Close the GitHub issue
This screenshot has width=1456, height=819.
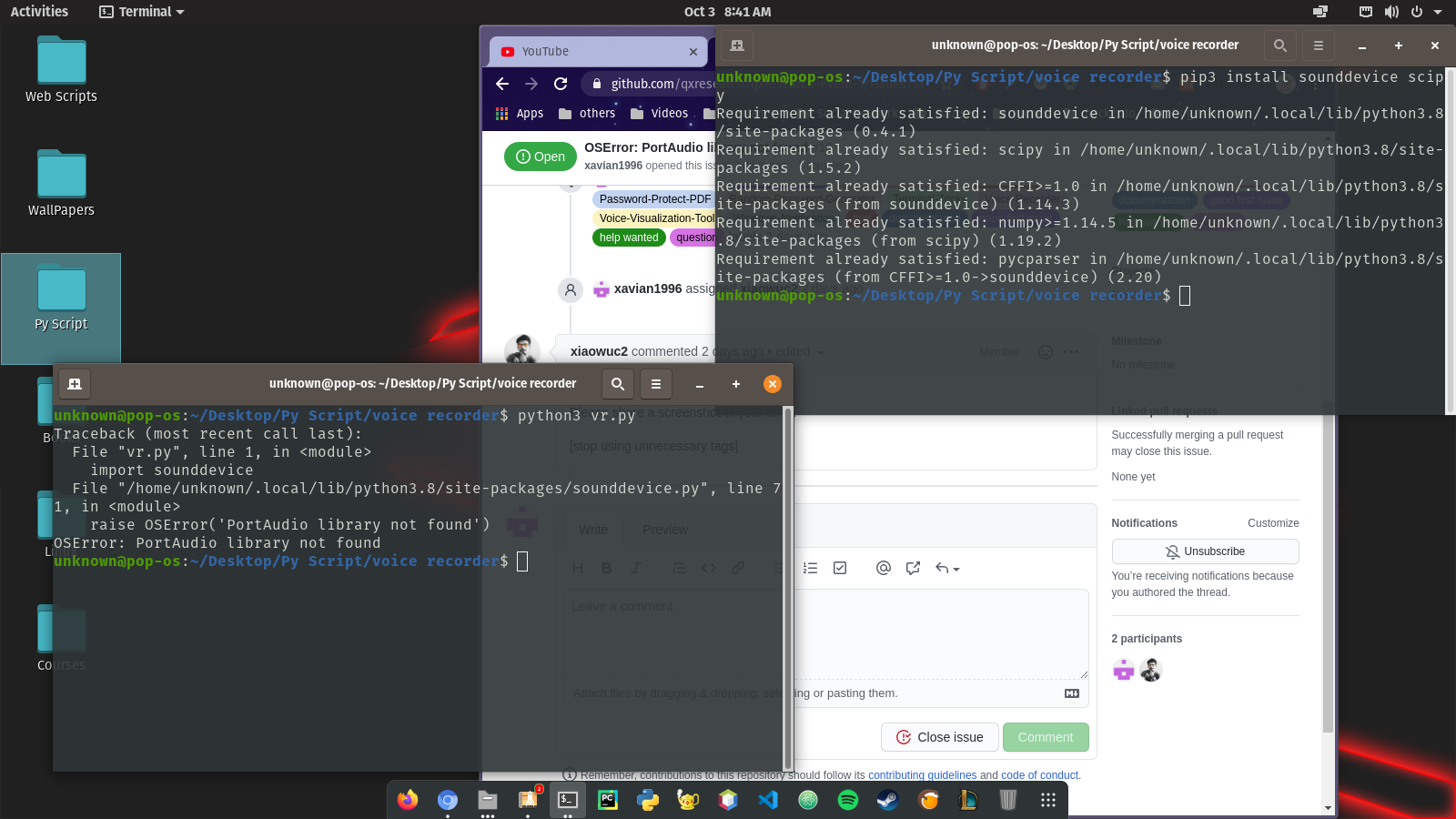coord(939,737)
